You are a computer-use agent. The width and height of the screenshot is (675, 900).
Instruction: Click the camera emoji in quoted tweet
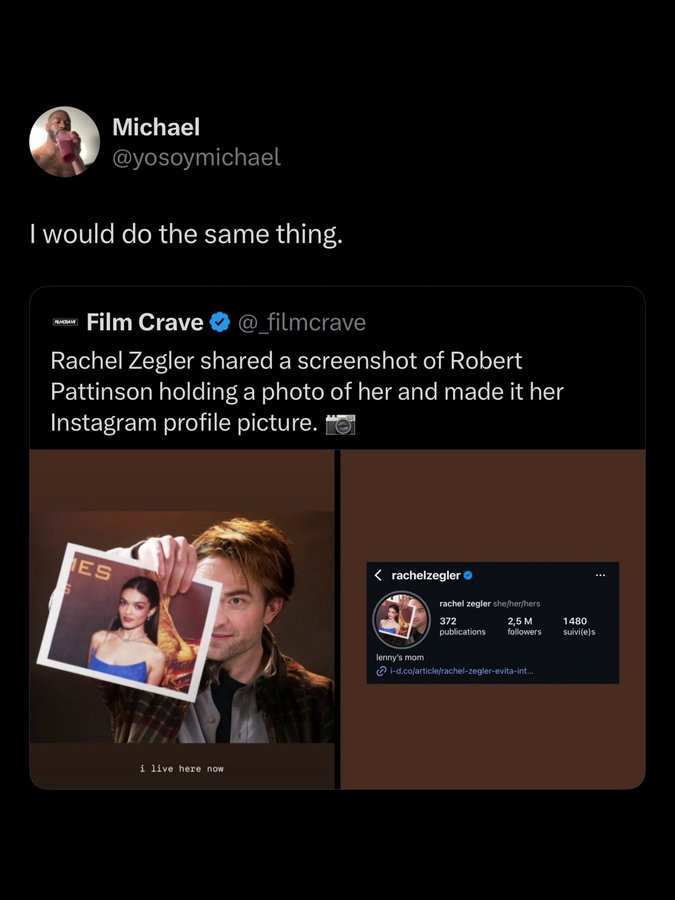tap(341, 423)
